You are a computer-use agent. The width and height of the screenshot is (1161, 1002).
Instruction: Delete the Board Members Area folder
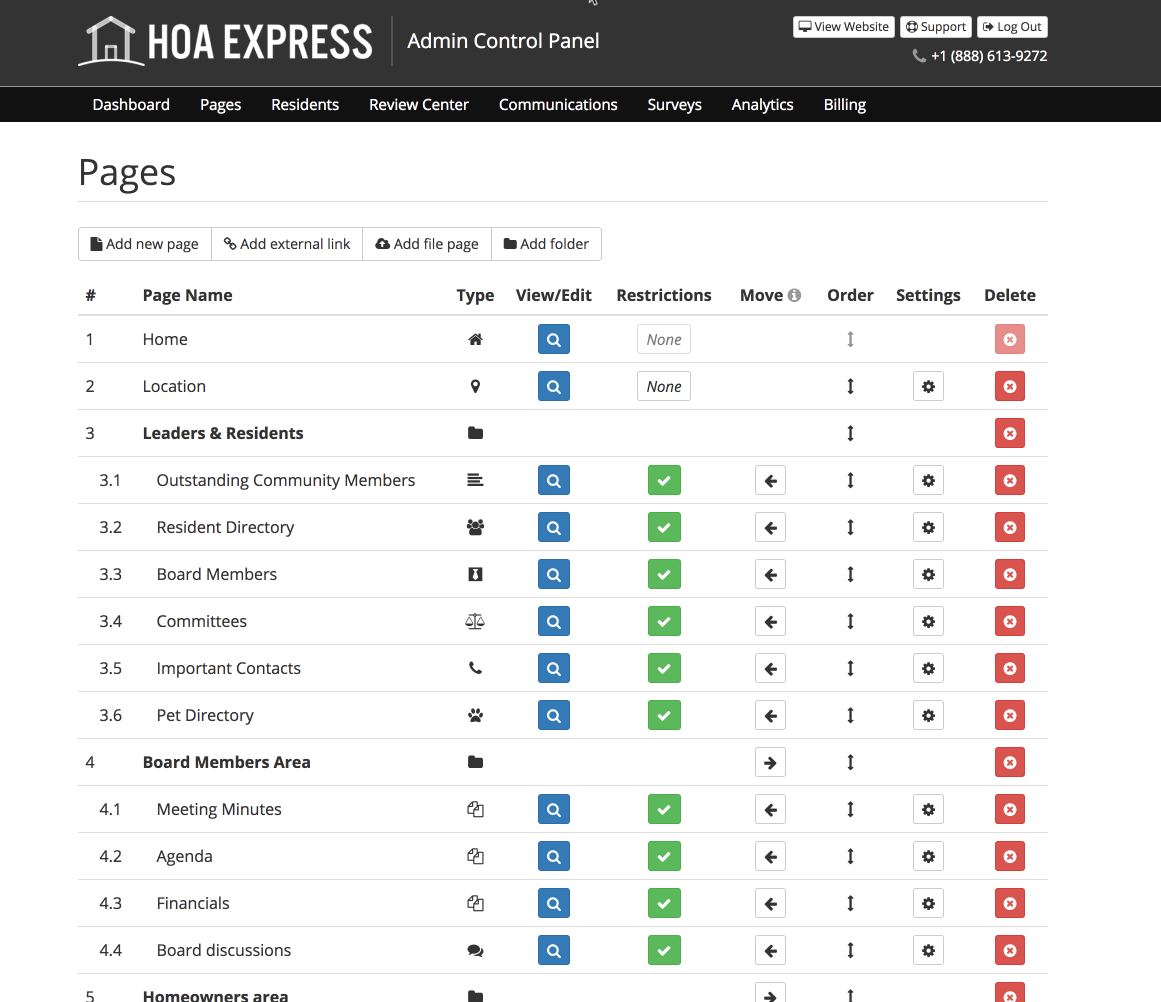coord(1009,762)
